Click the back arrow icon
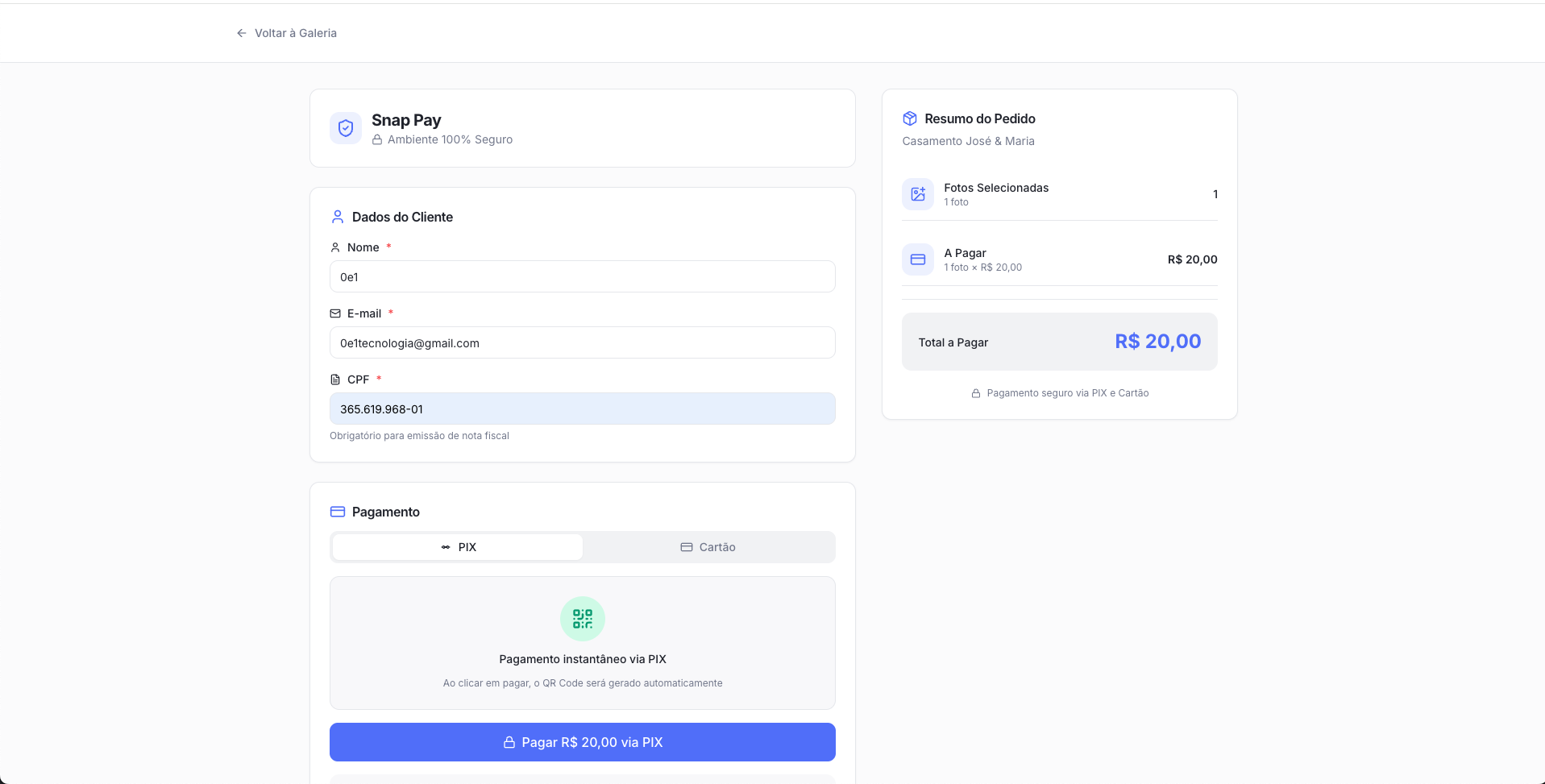This screenshot has height=784, width=1545. click(241, 33)
